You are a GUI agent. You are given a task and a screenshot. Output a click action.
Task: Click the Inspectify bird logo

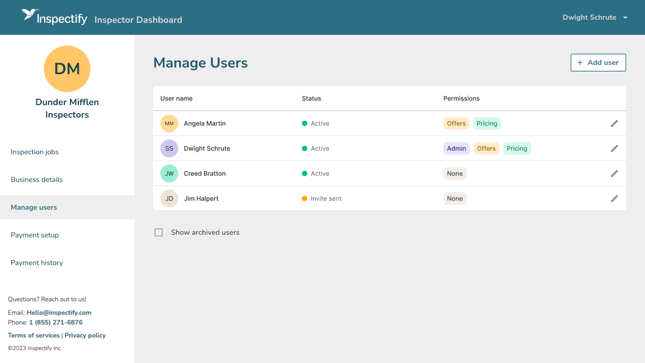click(30, 15)
